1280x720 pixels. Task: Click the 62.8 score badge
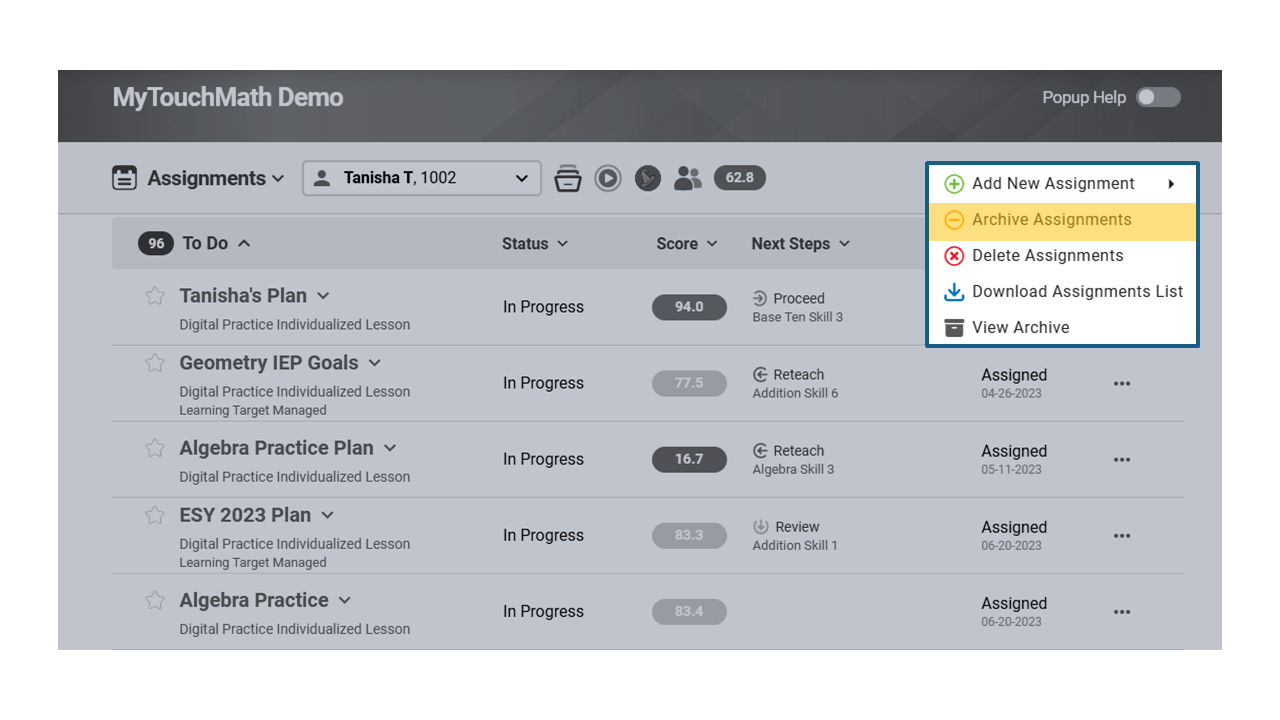(740, 178)
